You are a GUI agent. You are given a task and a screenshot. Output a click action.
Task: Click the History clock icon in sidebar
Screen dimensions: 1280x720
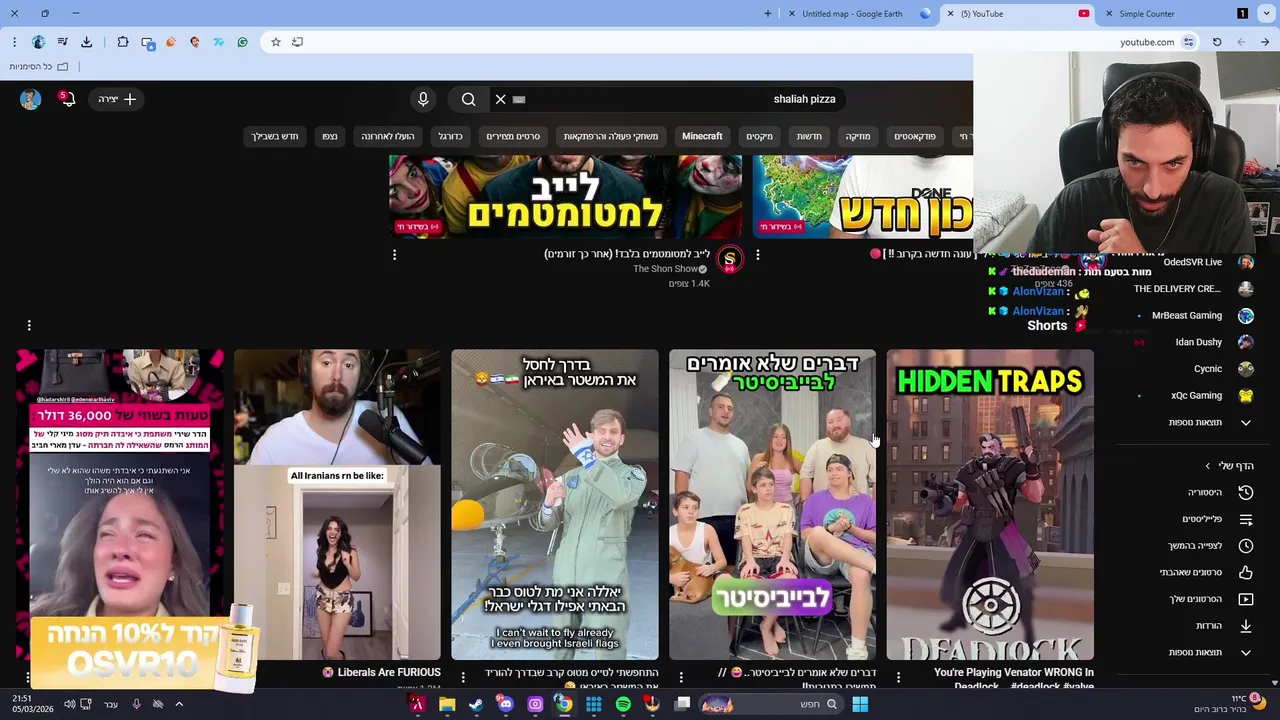tap(1246, 492)
